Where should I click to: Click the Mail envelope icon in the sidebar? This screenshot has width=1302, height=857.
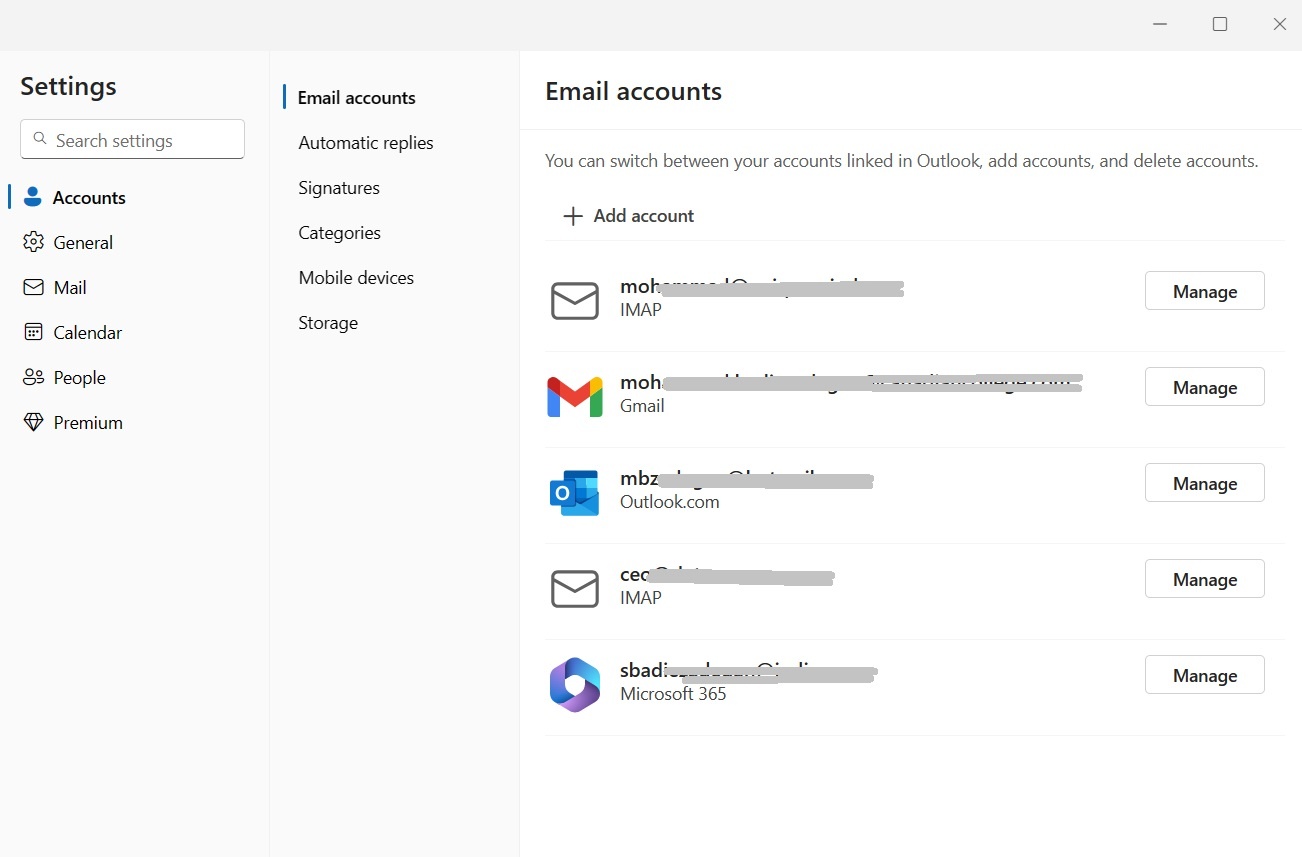(x=33, y=287)
